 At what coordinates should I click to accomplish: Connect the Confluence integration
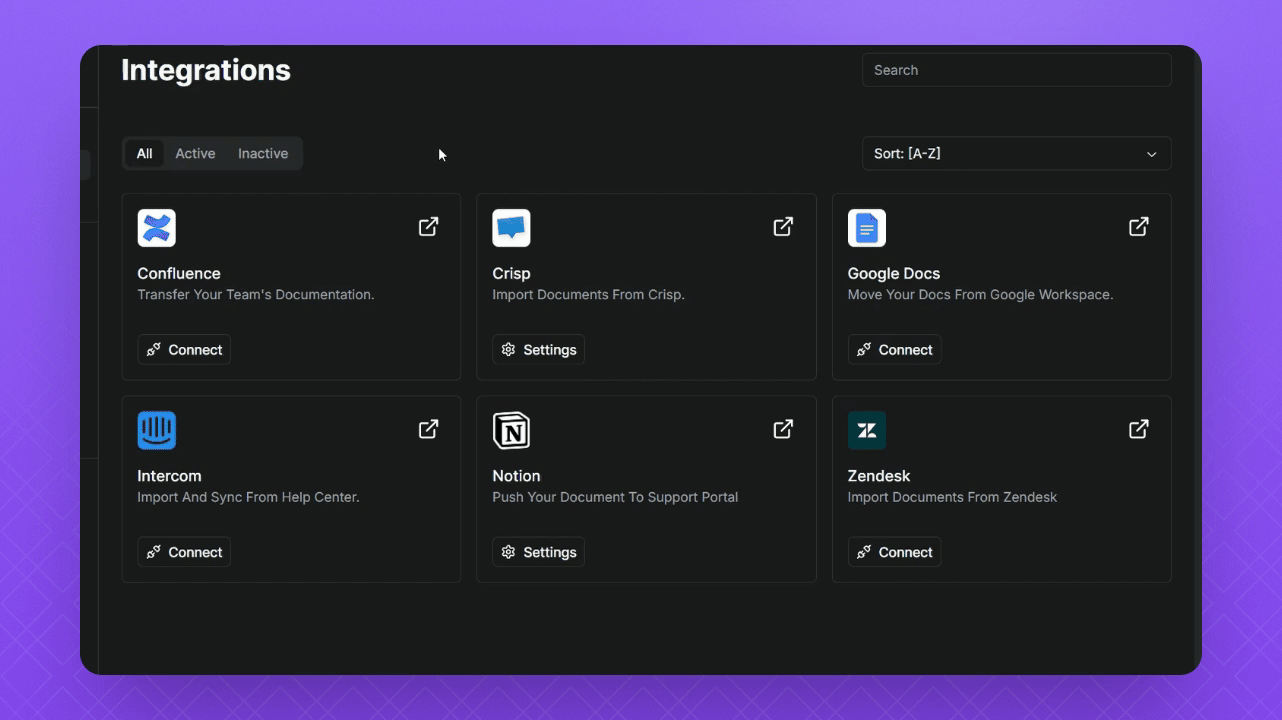point(184,350)
